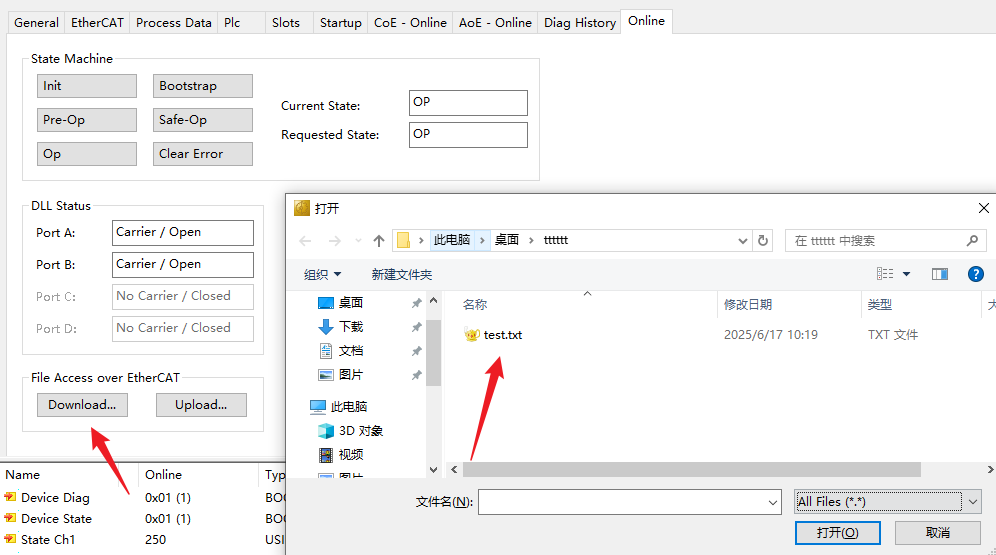Click Bootstrap state button

pos(203,86)
